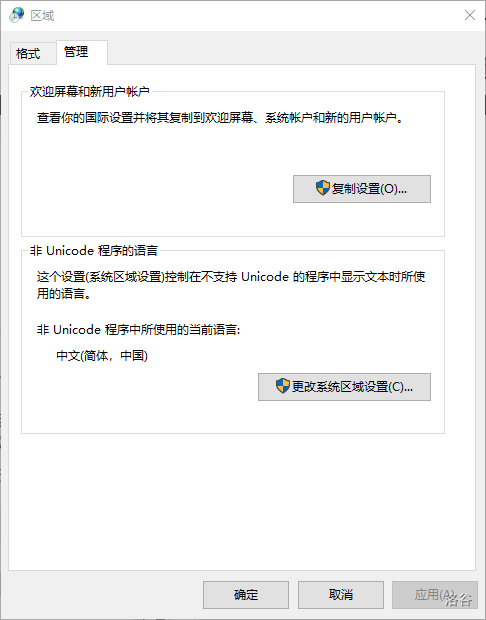The width and height of the screenshot is (486, 620).
Task: Confirm with the 确定 button
Action: tap(246, 595)
